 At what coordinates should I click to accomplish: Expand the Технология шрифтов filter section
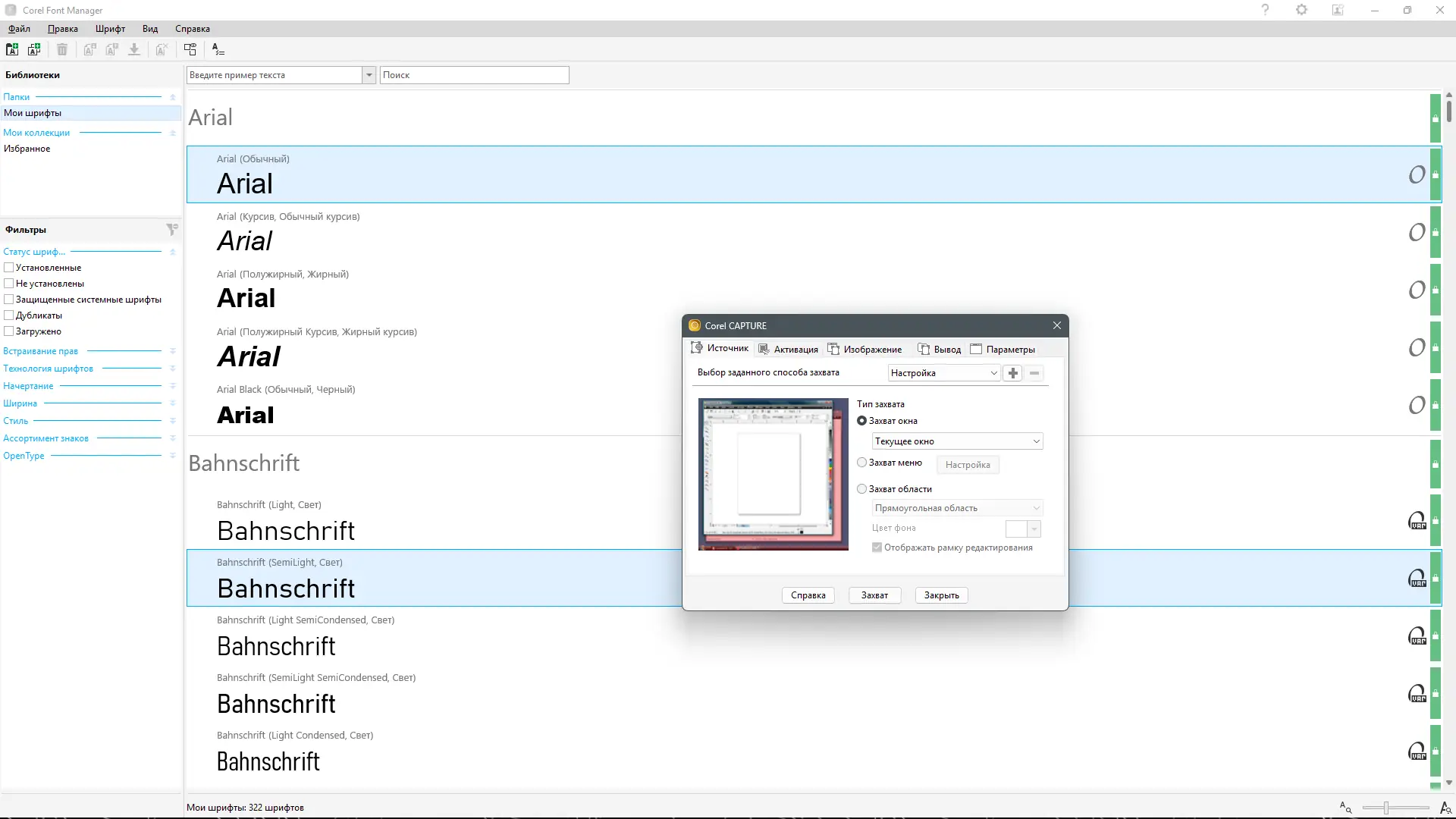172,369
